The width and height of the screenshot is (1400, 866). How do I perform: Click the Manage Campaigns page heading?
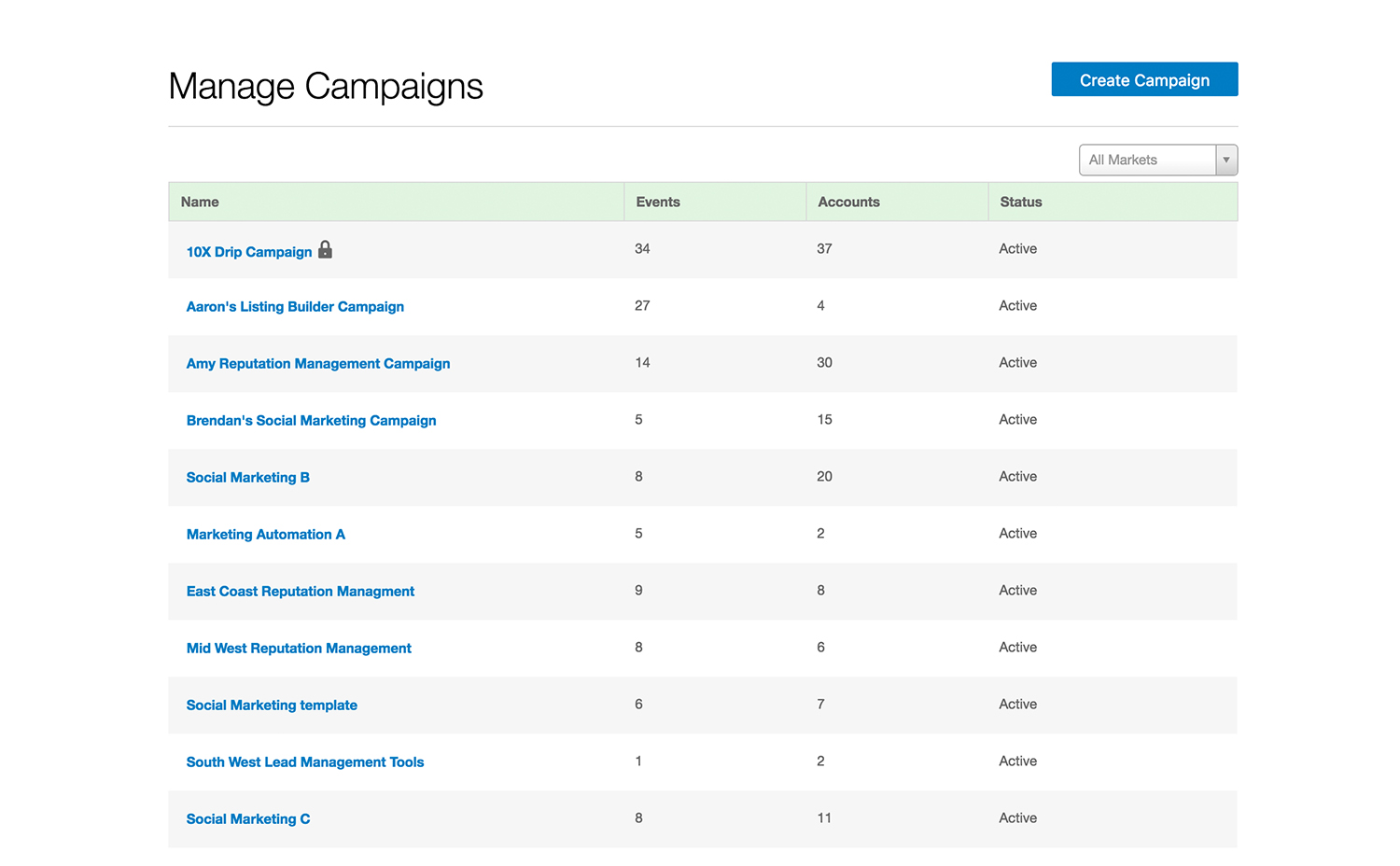point(325,86)
